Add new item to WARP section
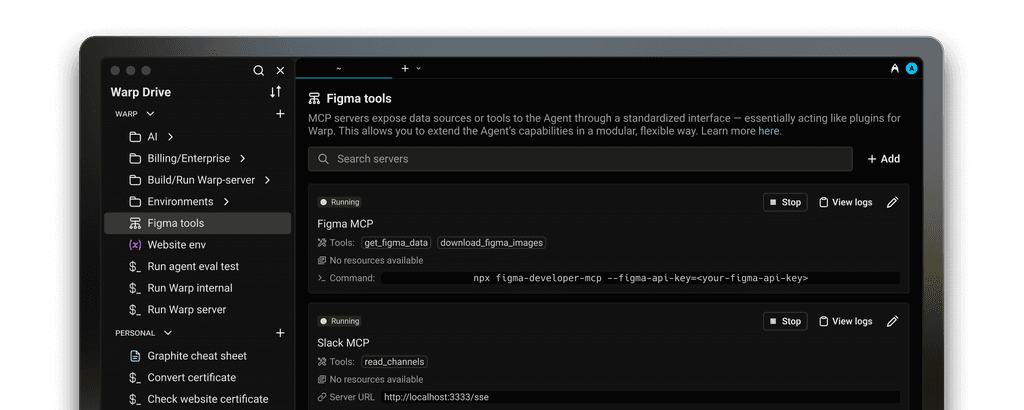The width and height of the screenshot is (1024, 410). click(x=280, y=114)
